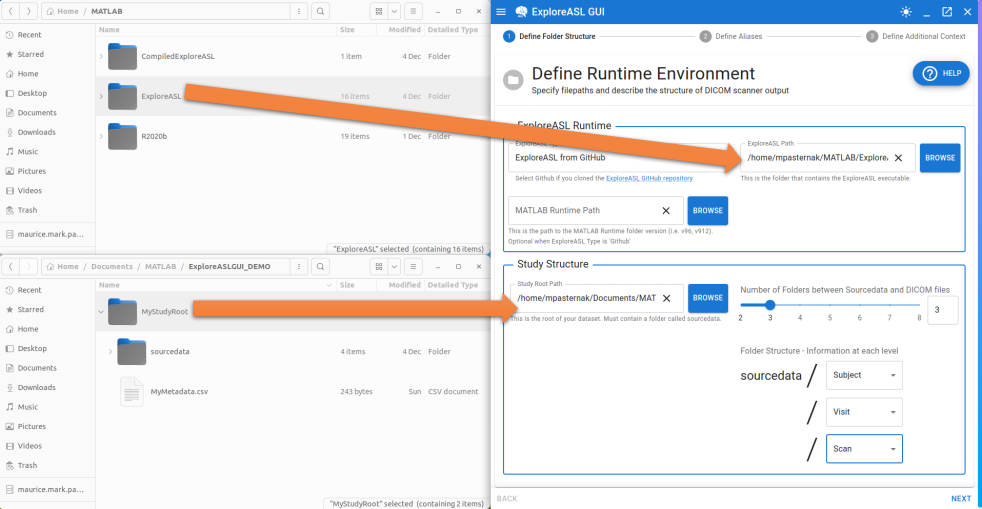
Task: Click the folders-count slider thumb
Action: click(x=770, y=305)
